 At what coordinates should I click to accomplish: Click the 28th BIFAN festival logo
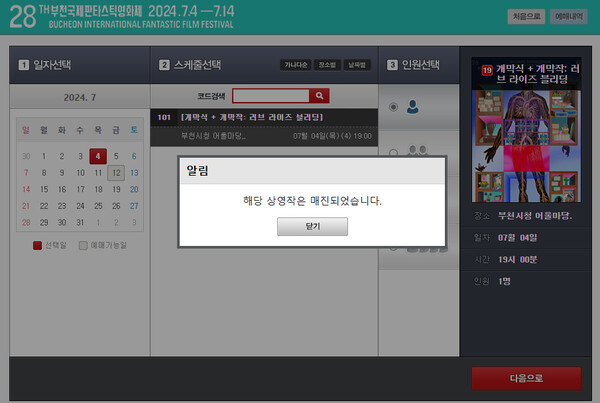tap(122, 17)
